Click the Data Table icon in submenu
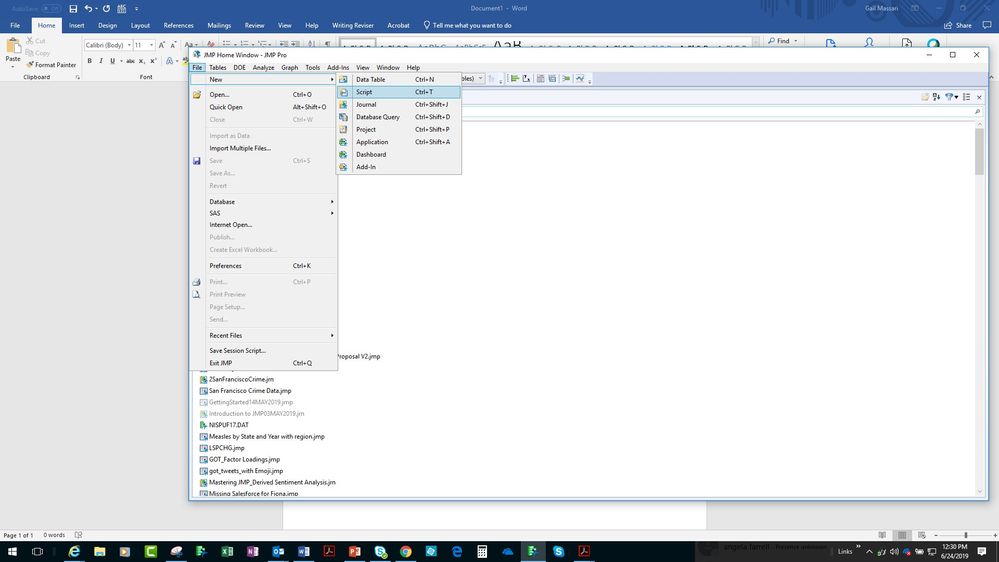This screenshot has width=999, height=562. click(x=343, y=80)
